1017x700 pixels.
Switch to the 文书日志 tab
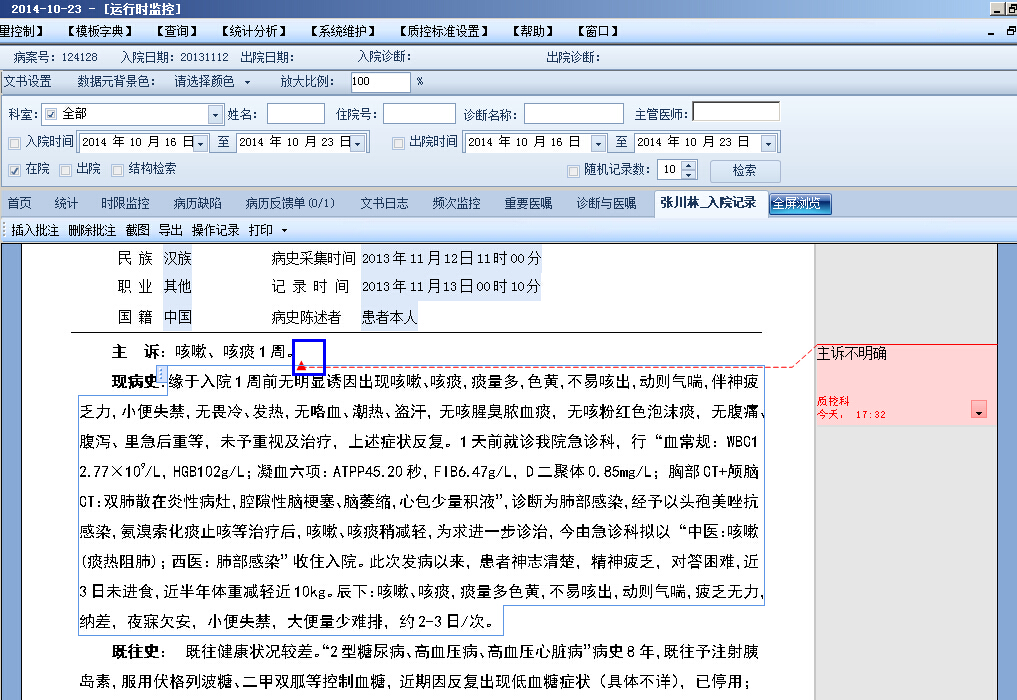(384, 203)
